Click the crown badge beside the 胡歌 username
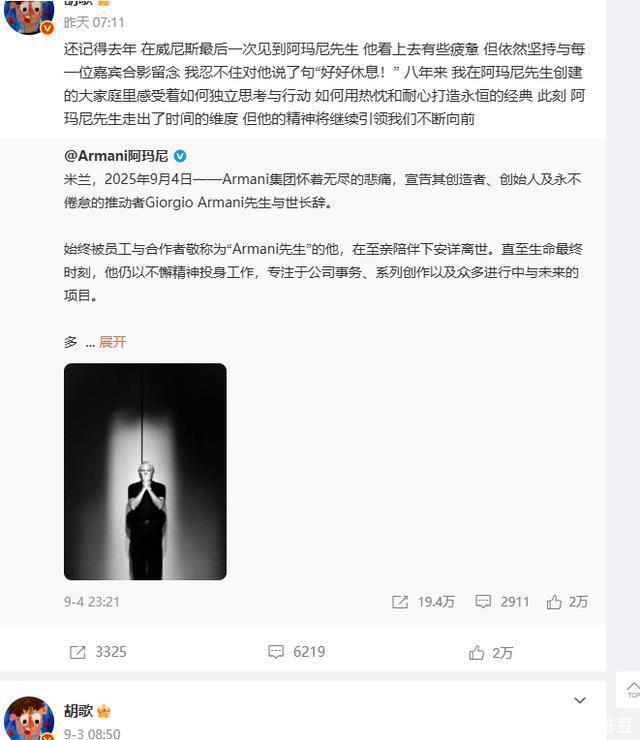The image size is (640, 740). [x=104, y=711]
